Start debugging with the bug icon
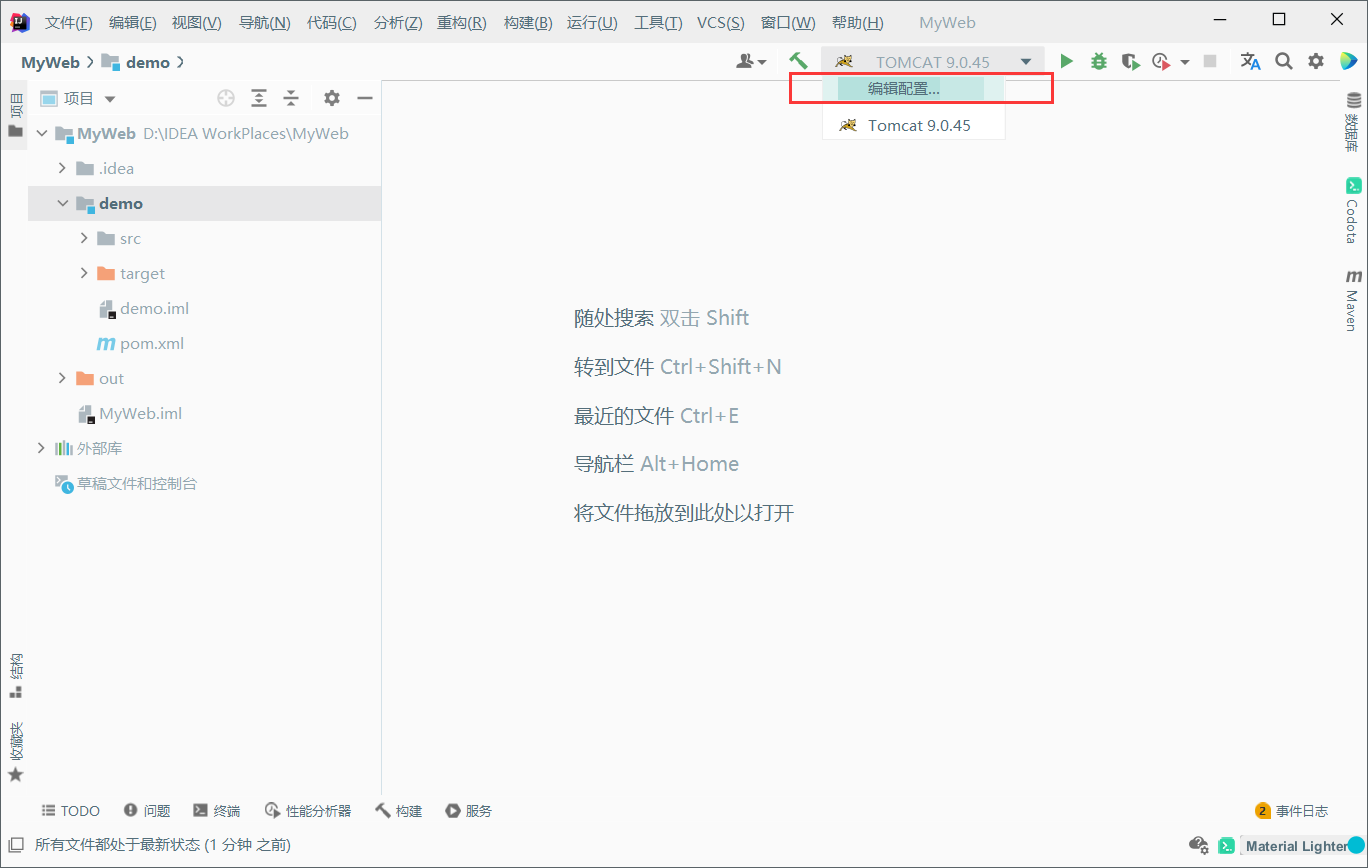1368x868 pixels. click(1098, 61)
